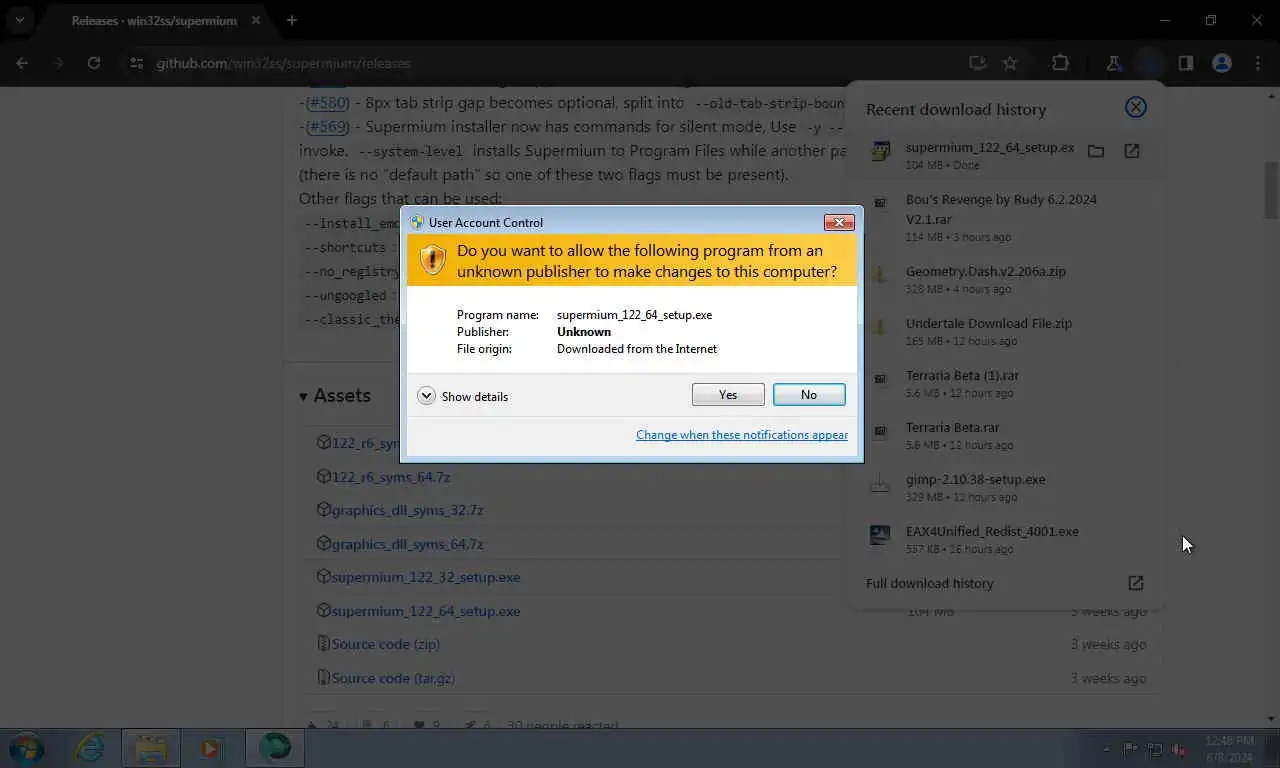Screen dimensions: 1280x768
Task: Close the Recent download history panel
Action: click(1136, 107)
